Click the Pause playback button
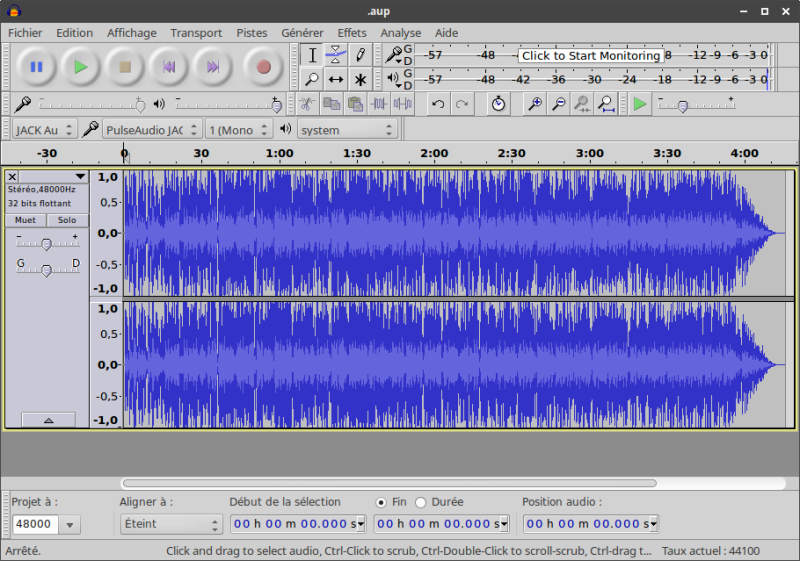 pos(37,67)
